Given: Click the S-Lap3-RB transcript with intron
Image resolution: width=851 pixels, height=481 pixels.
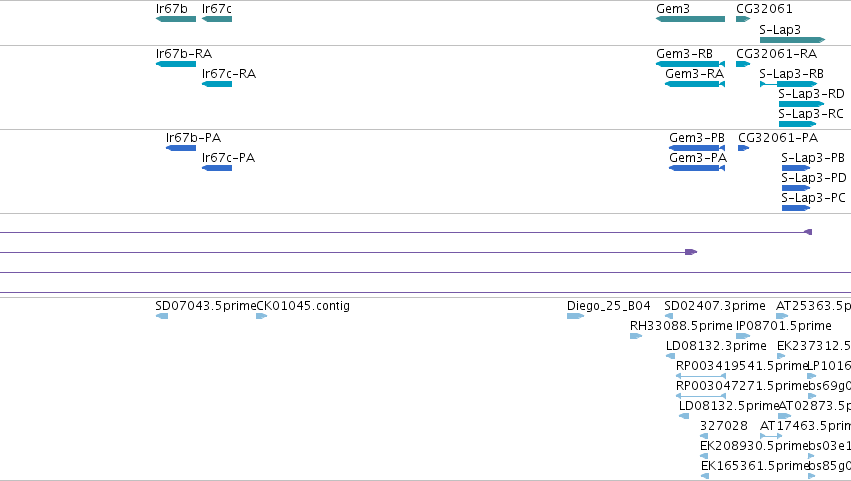Looking at the screenshot, I should click(x=789, y=84).
